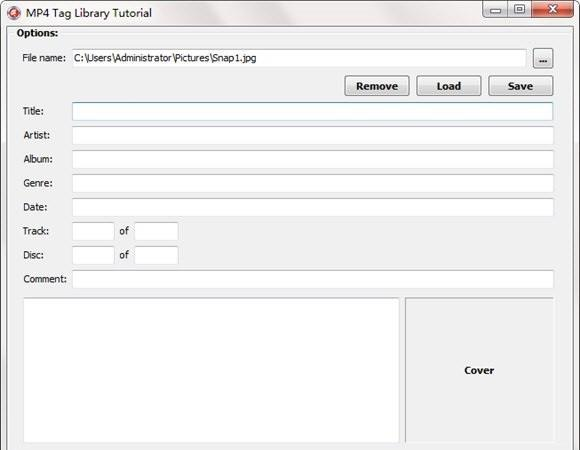Click the 'Title:' label
580x450 pixels.
point(33,111)
